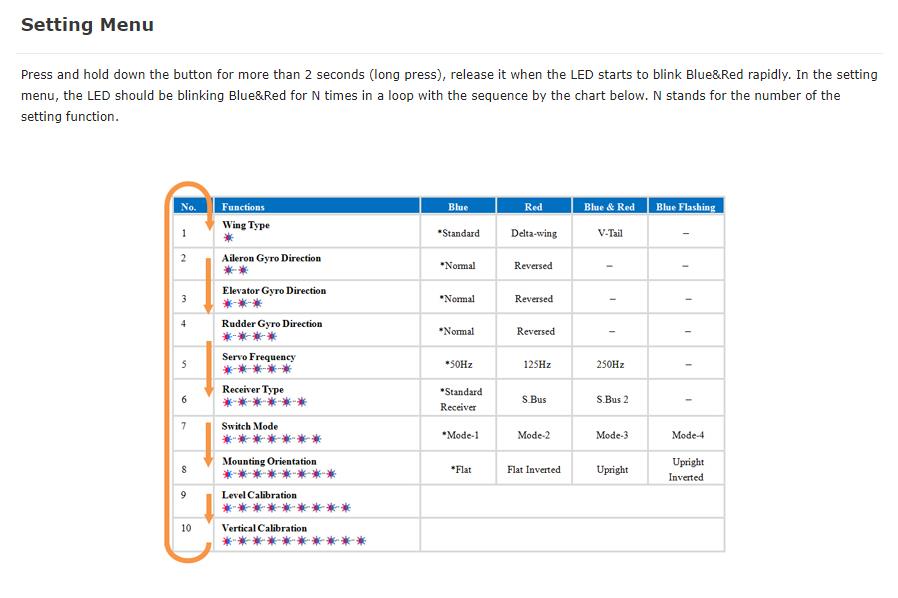
Task: Select the Blue Flashing column header
Action: coord(686,206)
